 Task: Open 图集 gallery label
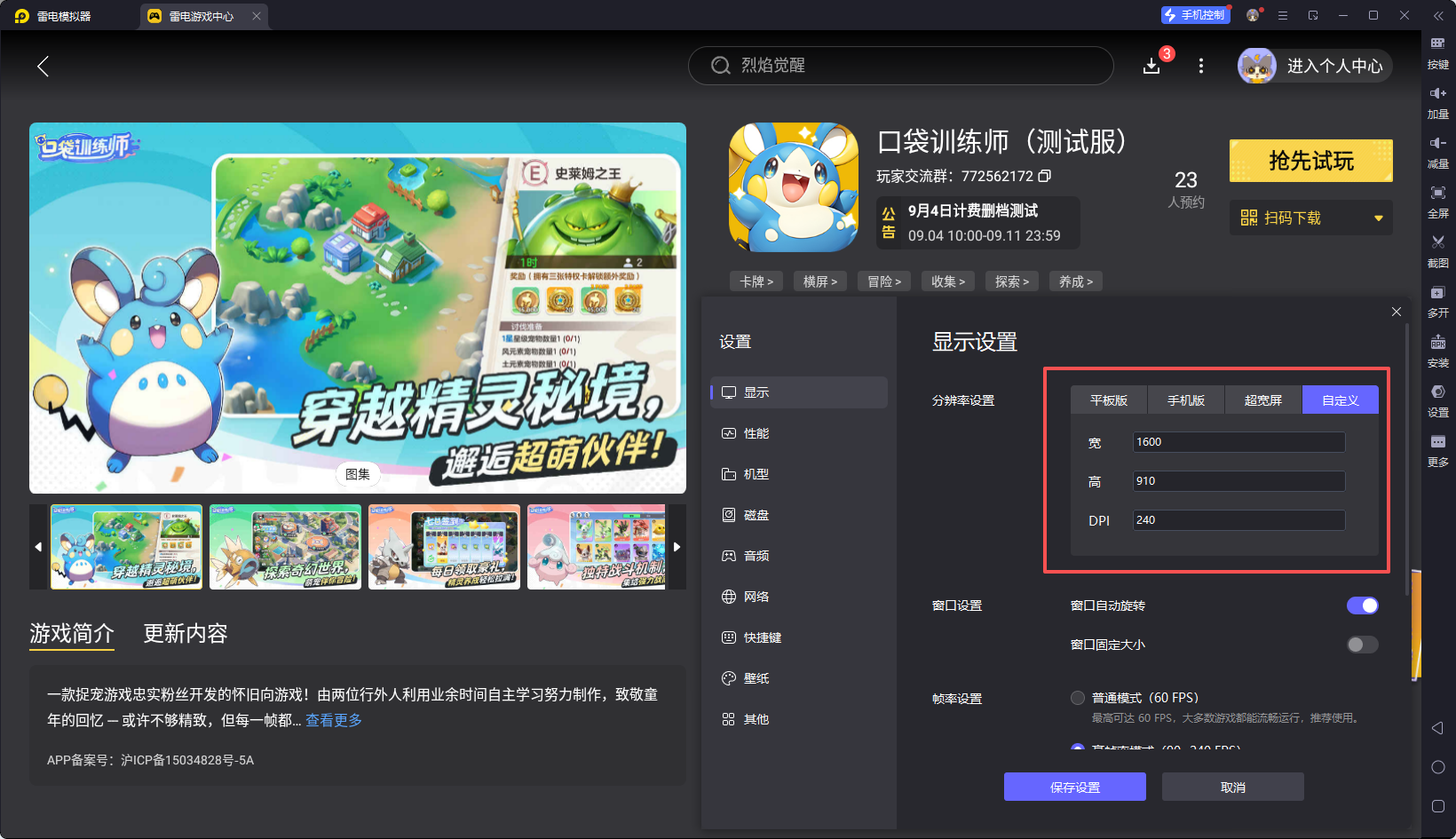pyautogui.click(x=358, y=474)
